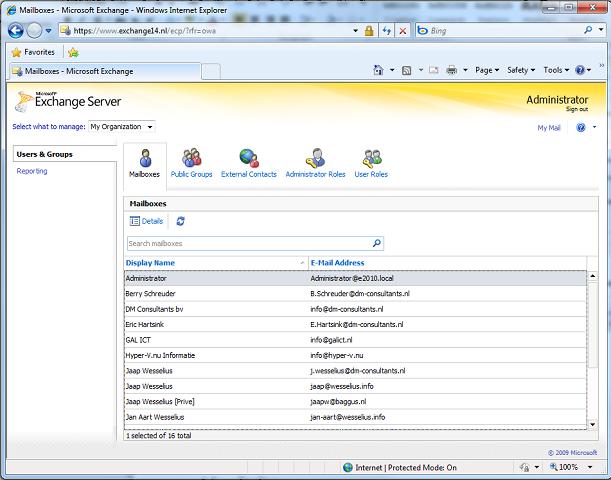Click the Print icon in command bar

[452, 70]
